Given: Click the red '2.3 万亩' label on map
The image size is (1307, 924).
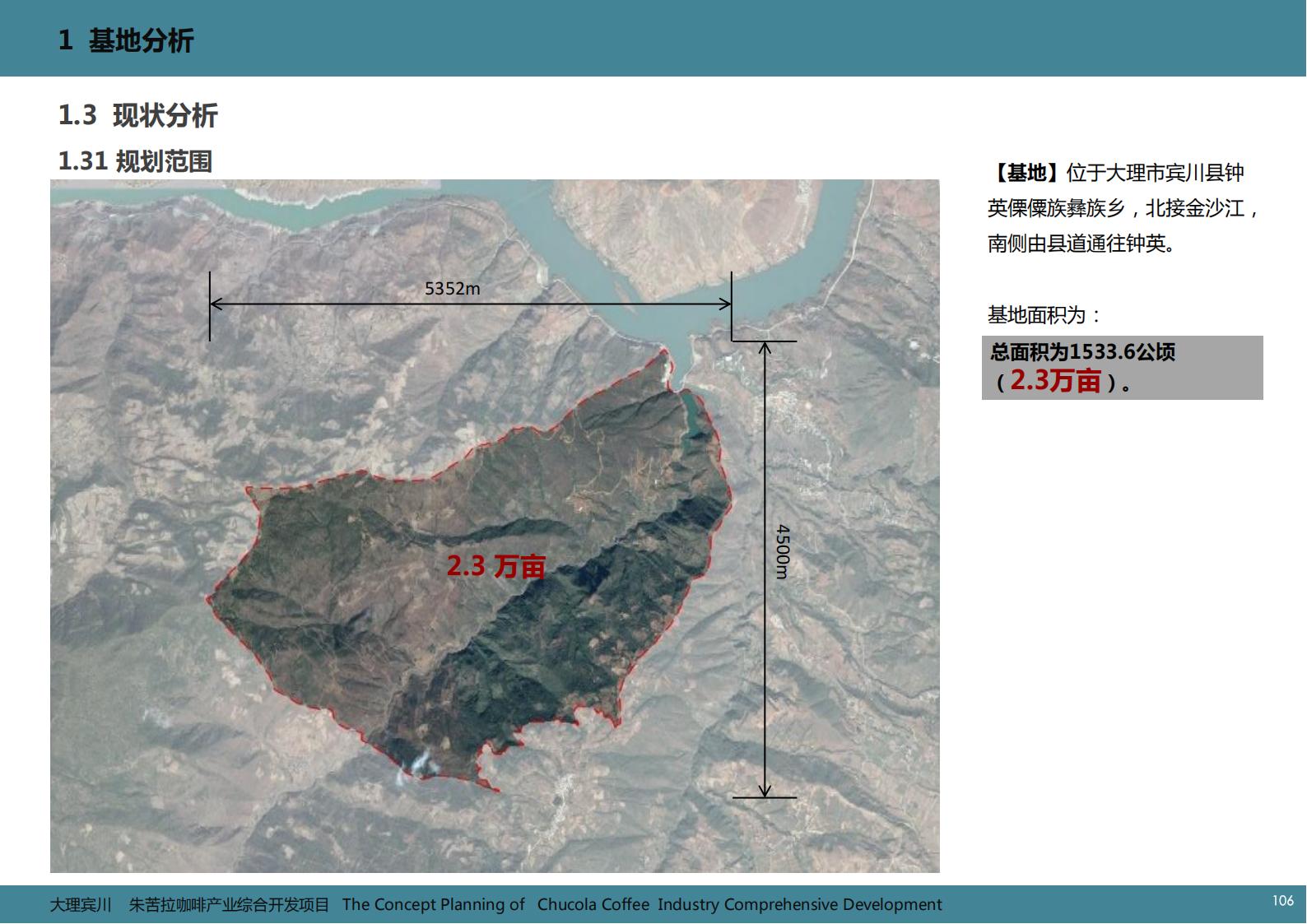Looking at the screenshot, I should [x=496, y=566].
